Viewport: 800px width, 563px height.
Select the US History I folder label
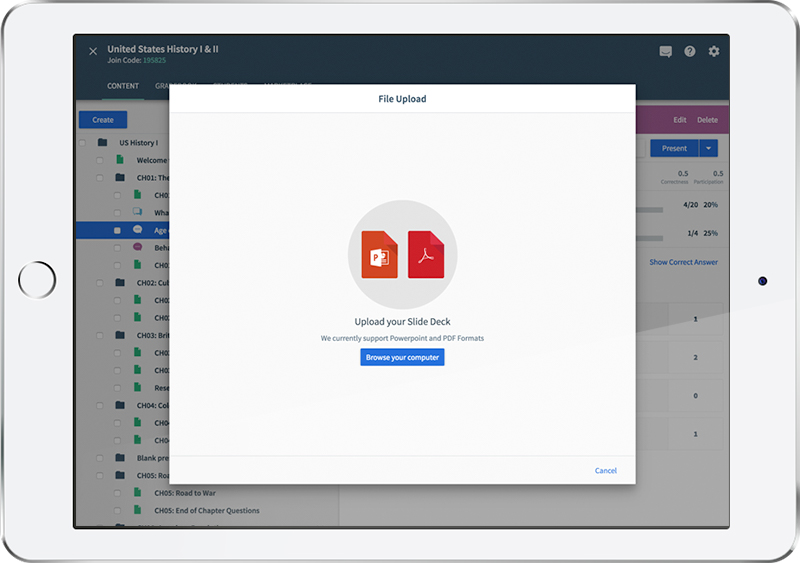[x=138, y=142]
